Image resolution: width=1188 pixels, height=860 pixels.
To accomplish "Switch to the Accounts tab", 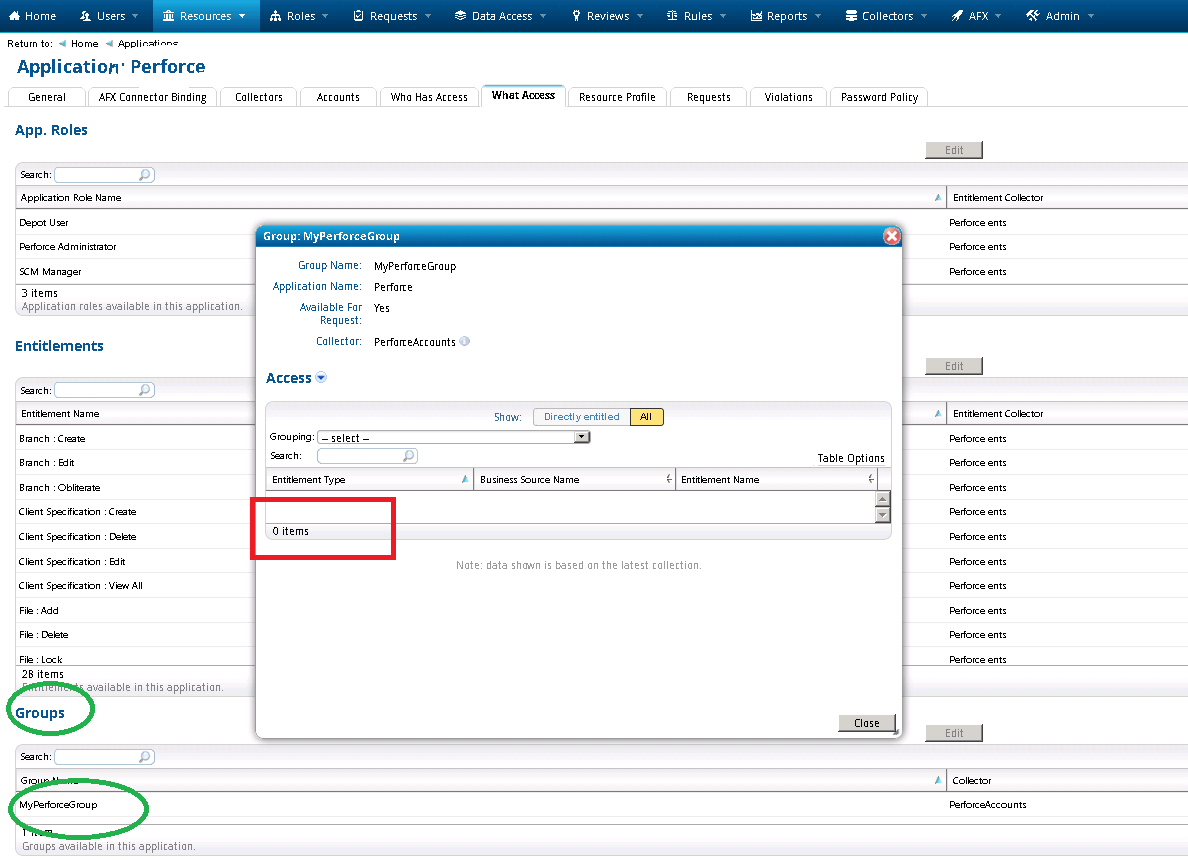I will tap(338, 98).
